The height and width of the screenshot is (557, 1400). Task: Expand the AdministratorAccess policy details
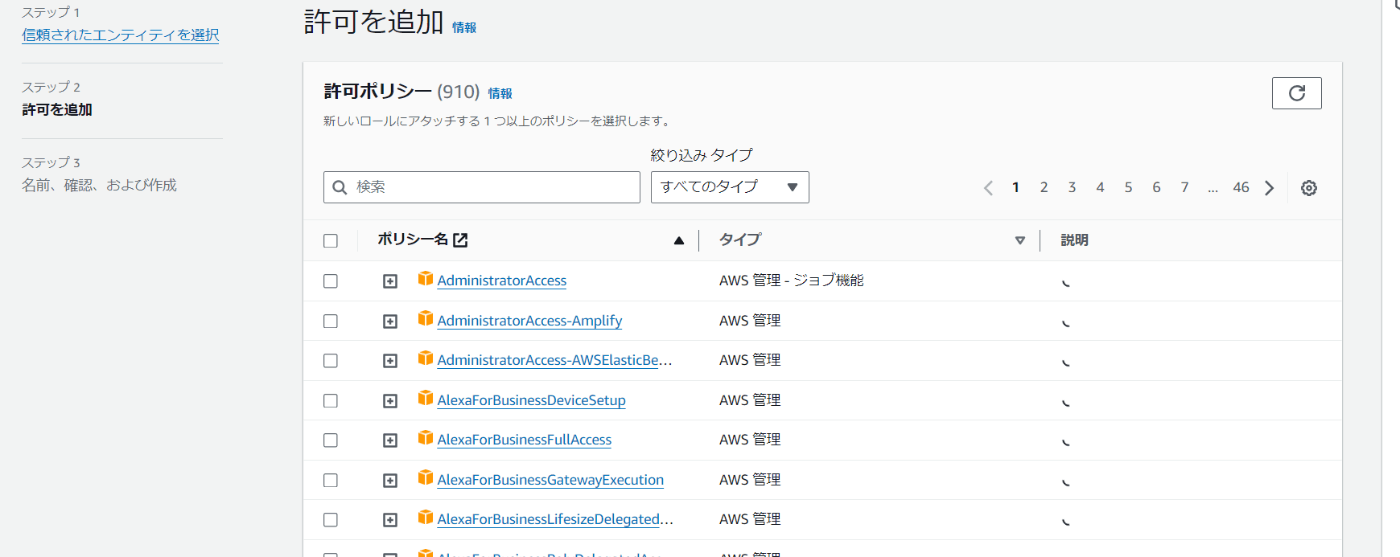coord(391,281)
